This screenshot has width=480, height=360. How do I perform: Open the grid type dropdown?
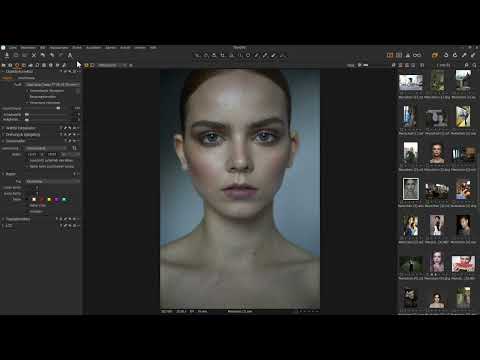(x=53, y=181)
